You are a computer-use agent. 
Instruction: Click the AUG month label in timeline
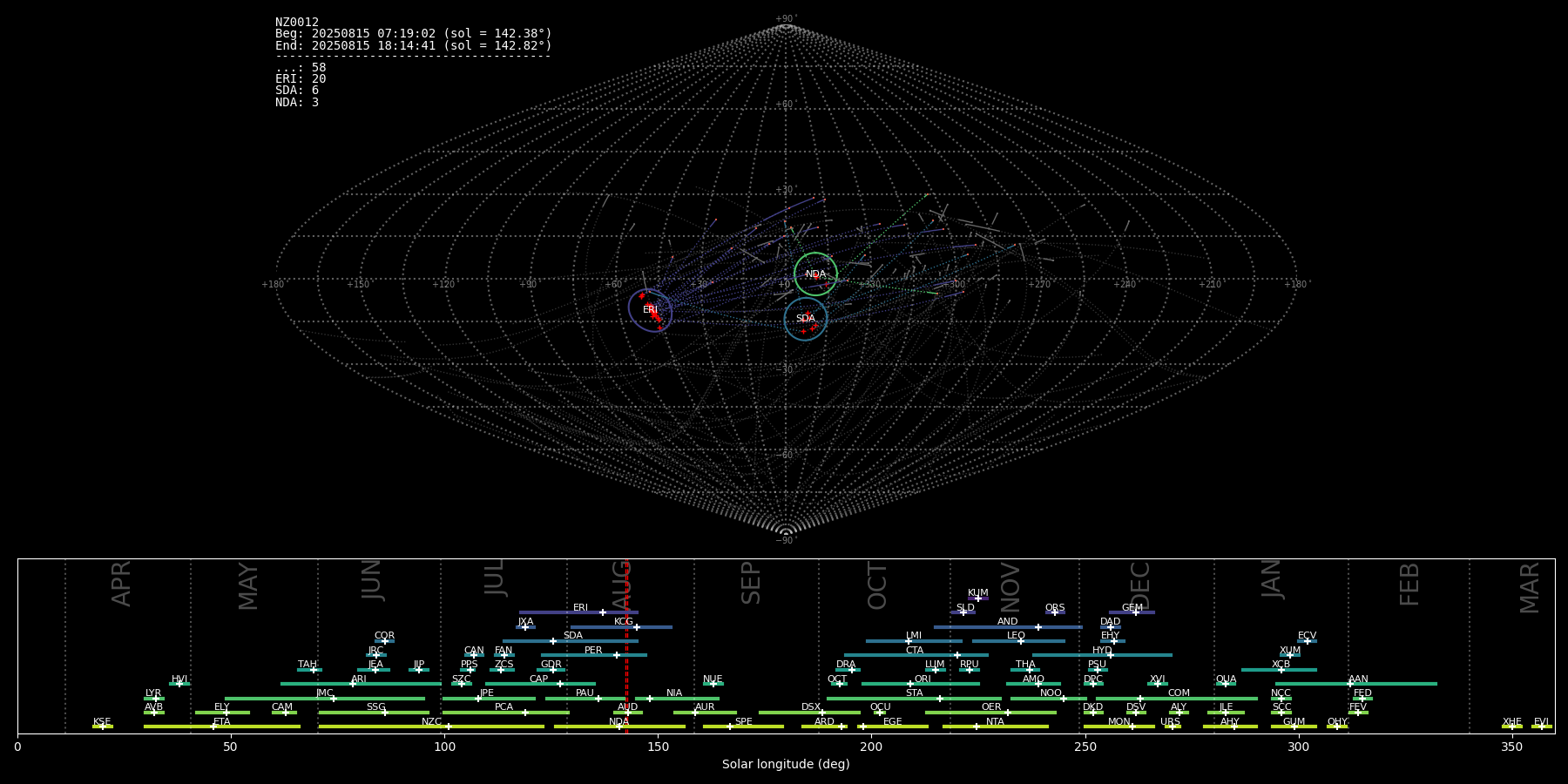coord(620,585)
